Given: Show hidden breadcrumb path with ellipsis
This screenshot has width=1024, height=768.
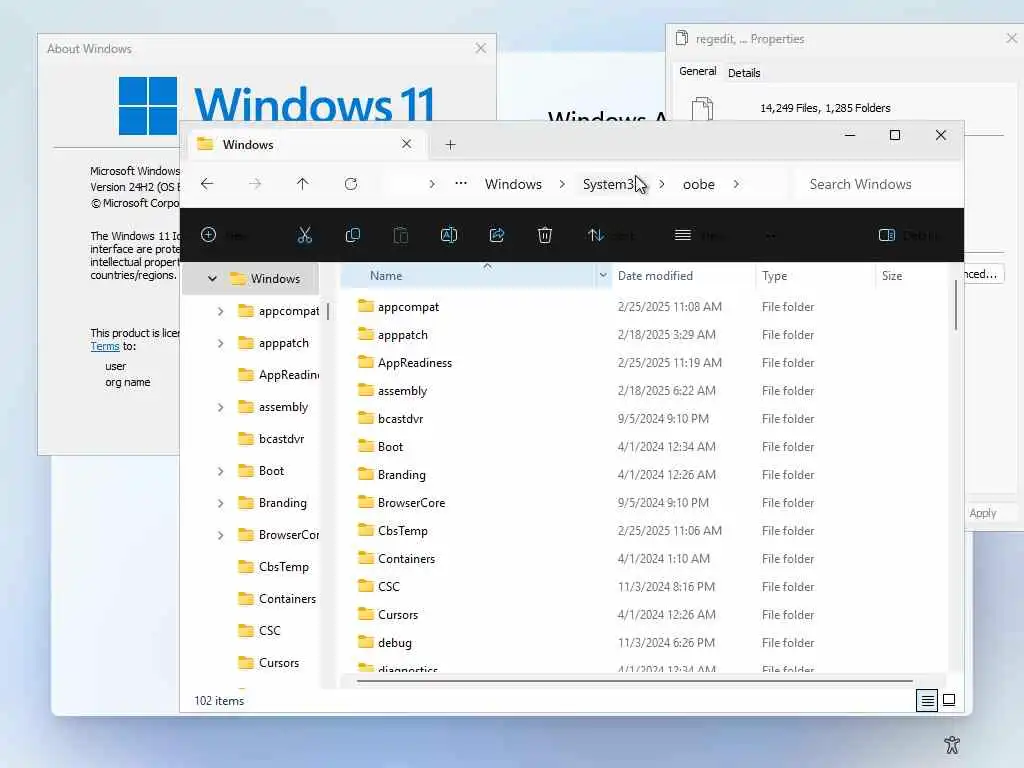Looking at the screenshot, I should pos(461,184).
